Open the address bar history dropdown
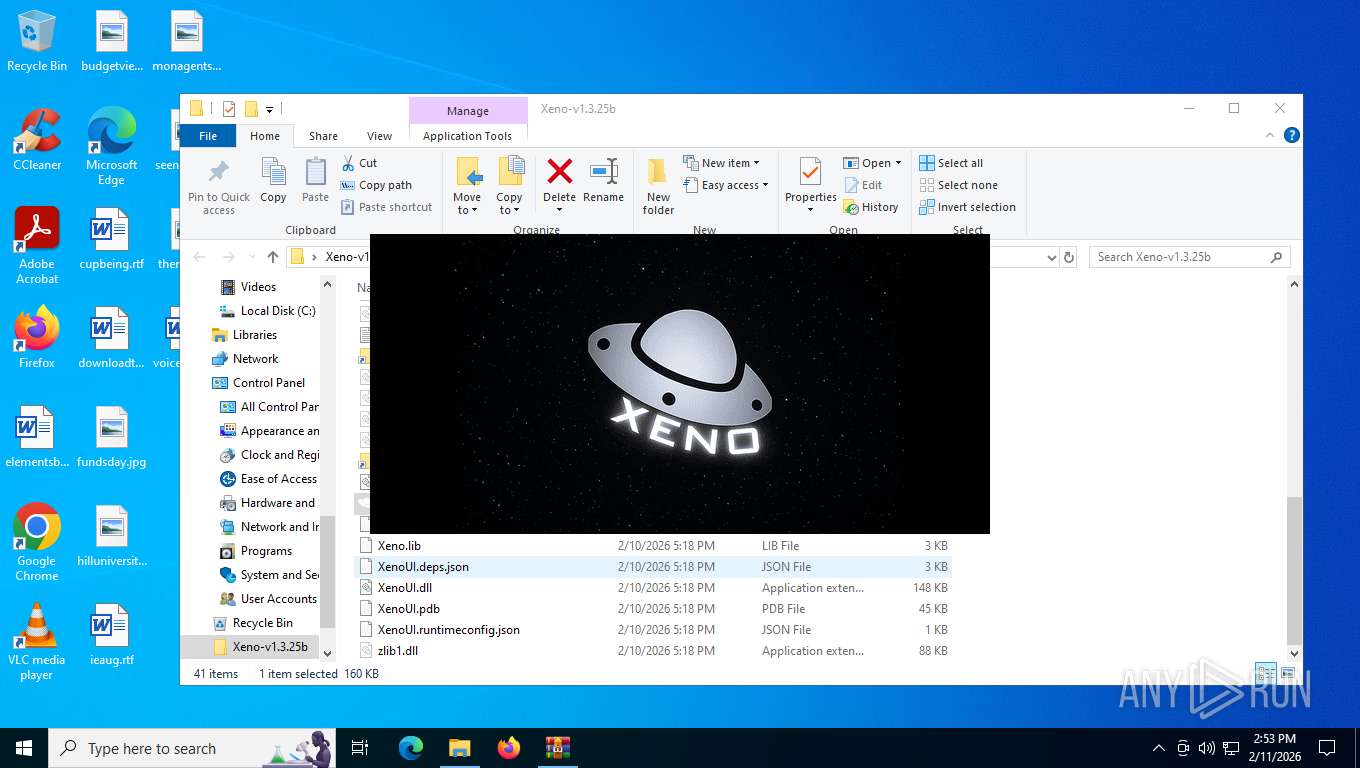Image resolution: width=1360 pixels, height=768 pixels. (1051, 257)
